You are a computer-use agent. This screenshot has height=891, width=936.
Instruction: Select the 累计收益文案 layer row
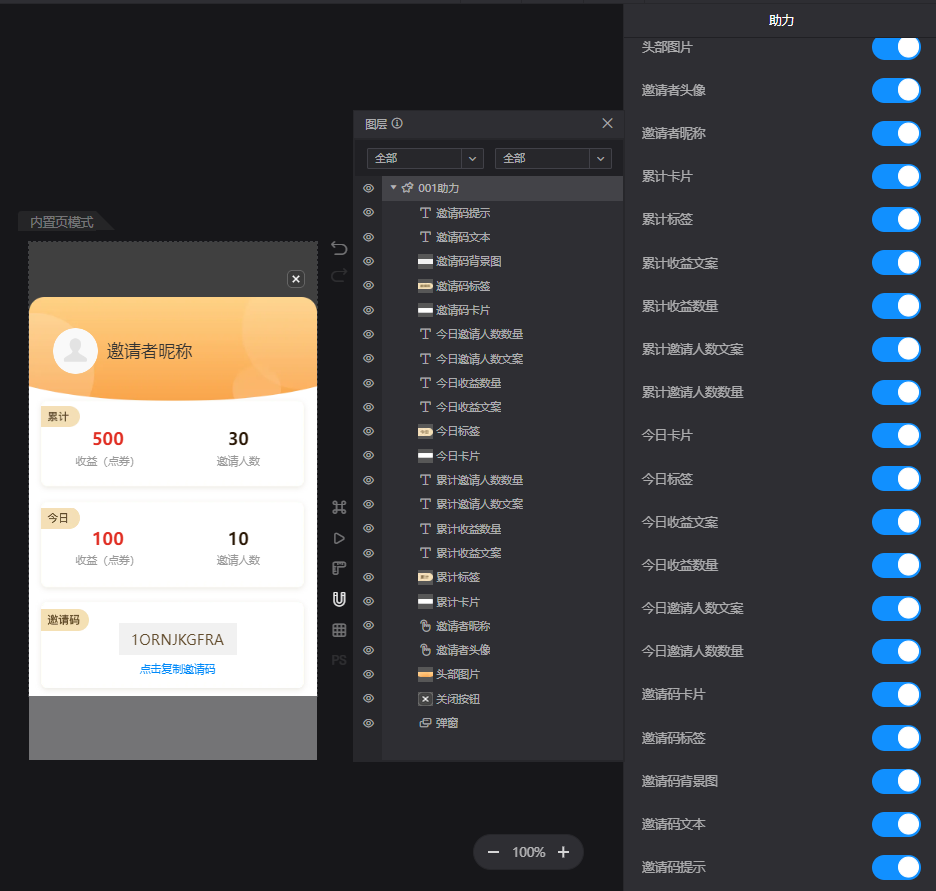tap(502, 553)
